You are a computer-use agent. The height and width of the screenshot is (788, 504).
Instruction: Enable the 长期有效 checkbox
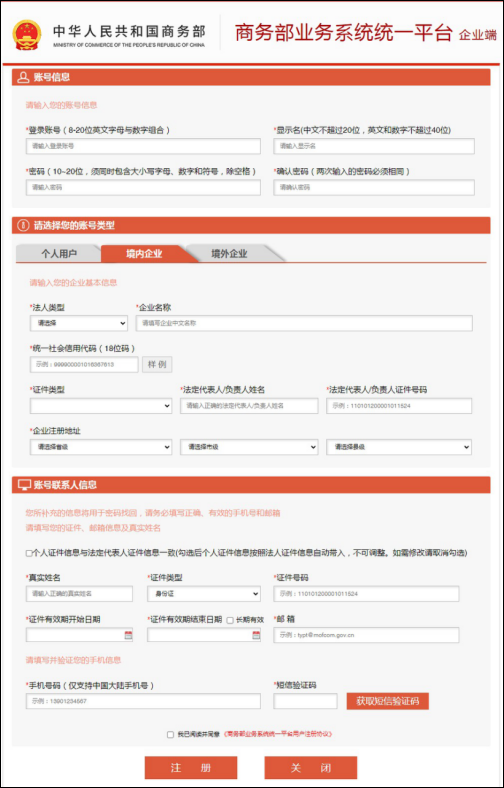tap(230, 620)
